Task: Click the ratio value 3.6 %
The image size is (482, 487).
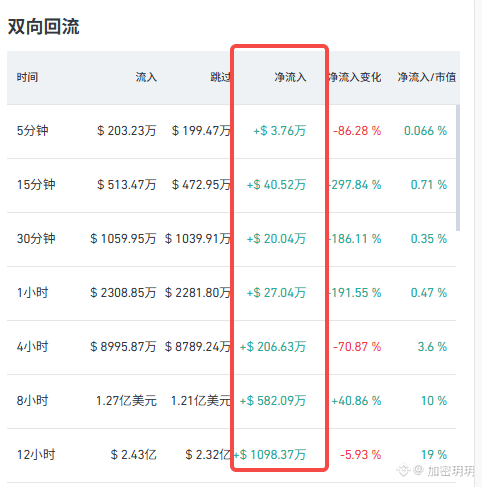Action: tap(432, 346)
